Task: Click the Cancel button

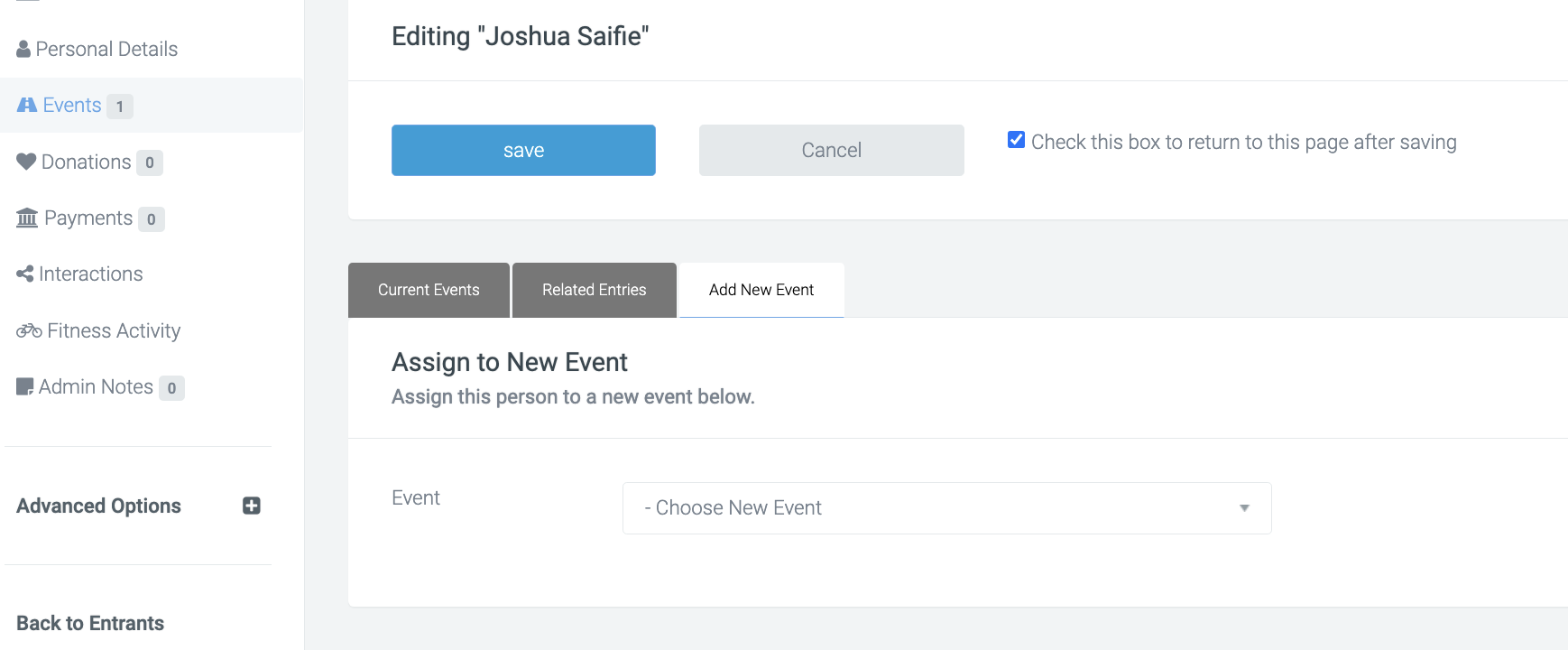Action: tap(831, 150)
